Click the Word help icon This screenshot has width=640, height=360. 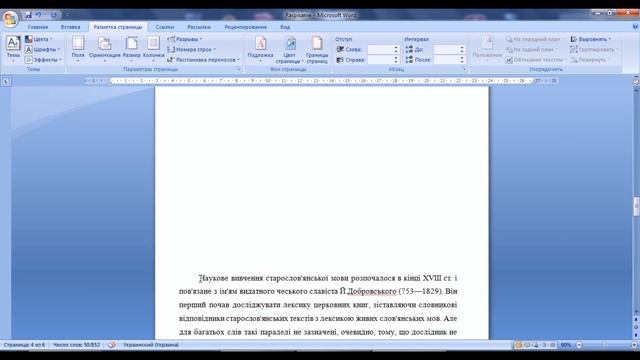[x=635, y=27]
